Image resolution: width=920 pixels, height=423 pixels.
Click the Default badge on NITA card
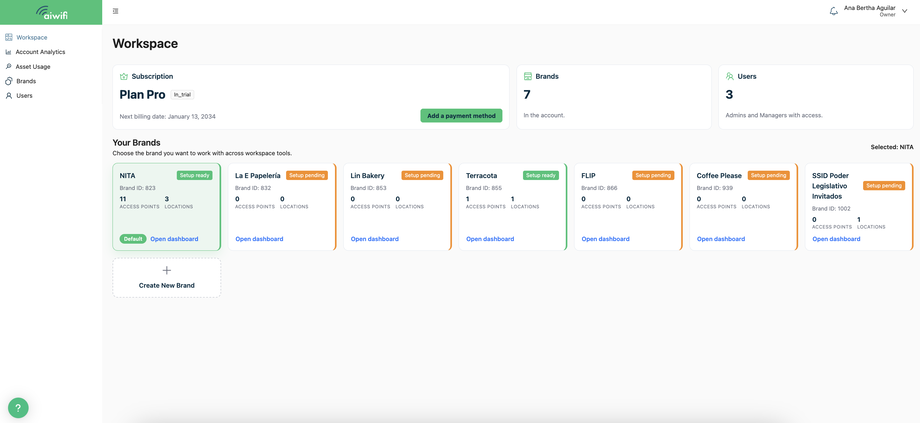click(x=133, y=239)
